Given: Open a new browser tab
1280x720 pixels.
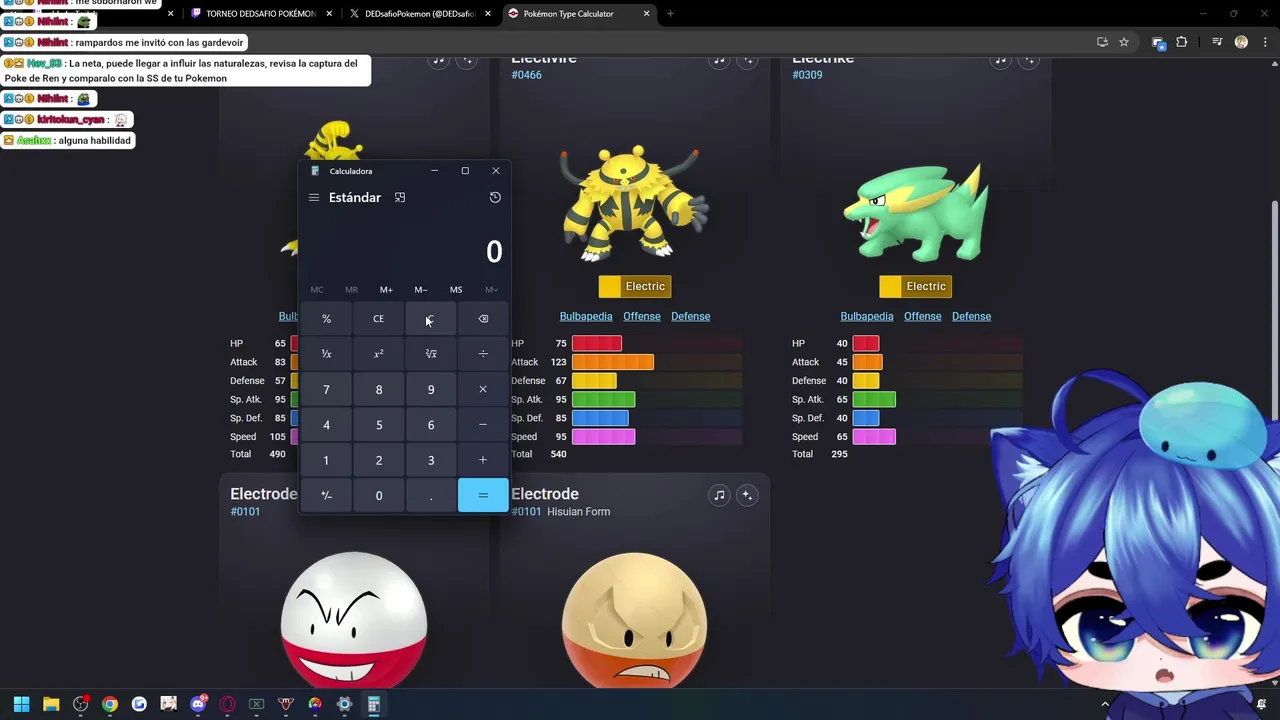Looking at the screenshot, I should (x=670, y=14).
